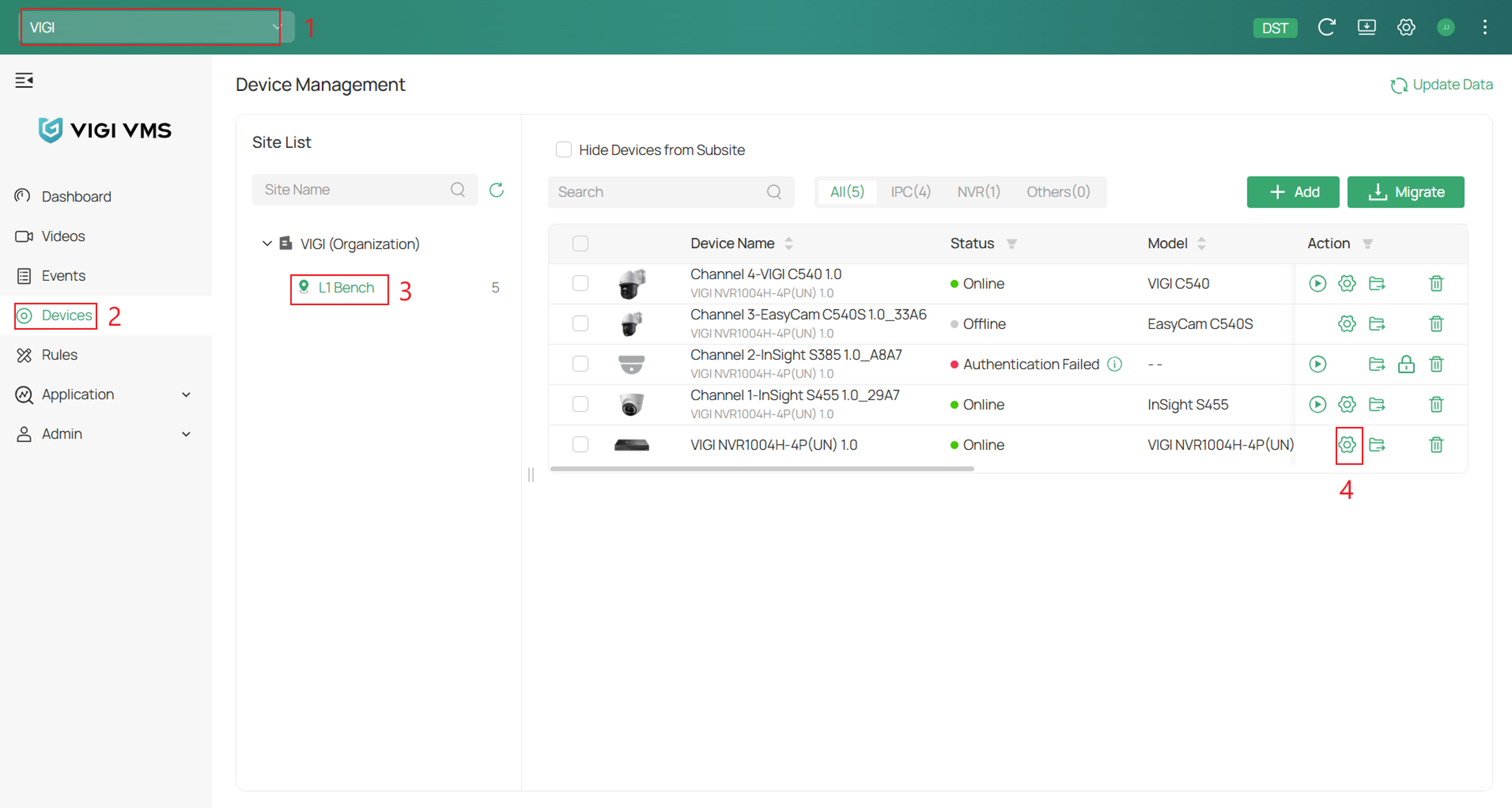Click the device search magnifier icon
This screenshot has height=808, width=1512.
coord(774,192)
